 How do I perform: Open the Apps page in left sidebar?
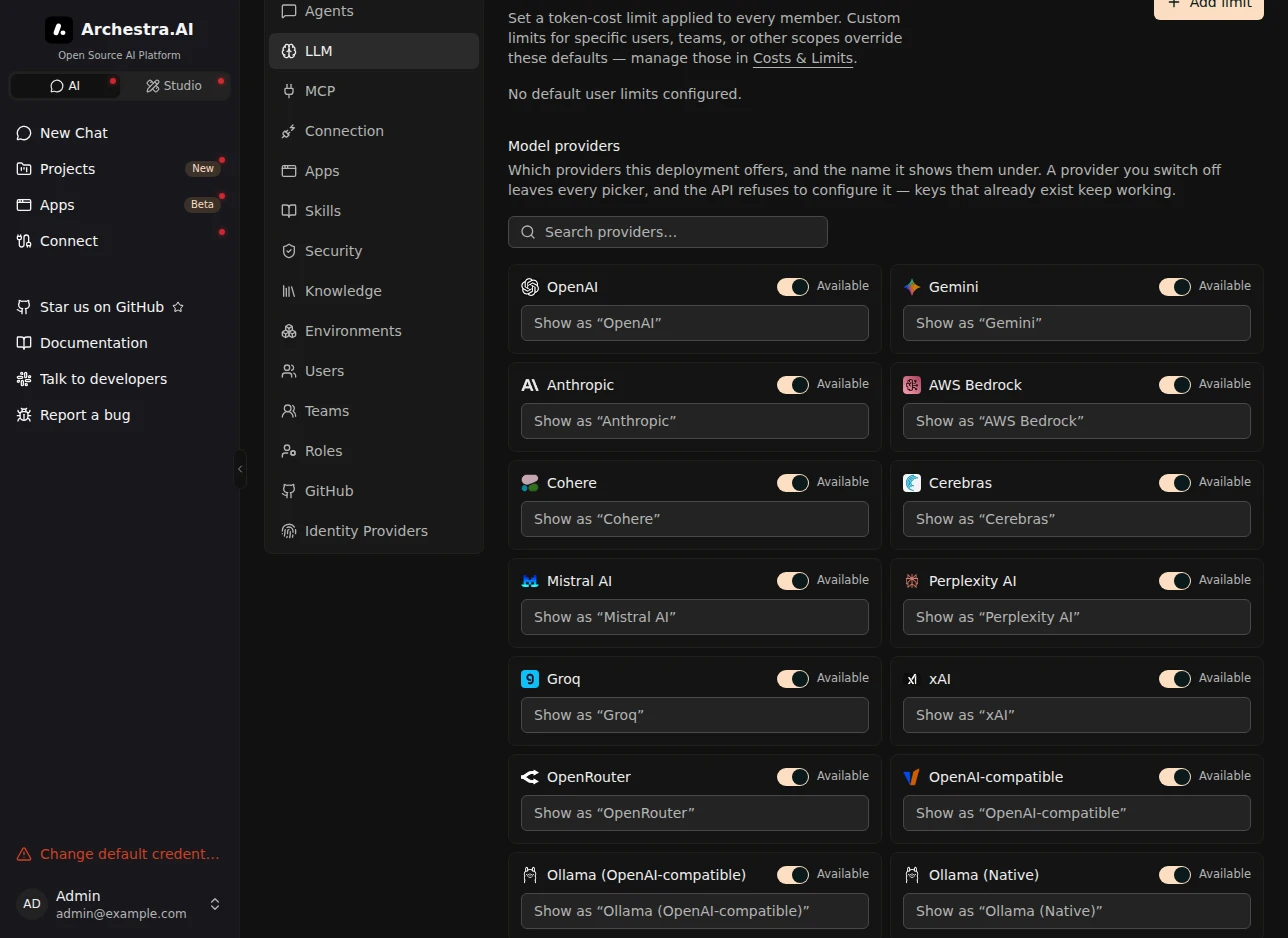(120, 205)
